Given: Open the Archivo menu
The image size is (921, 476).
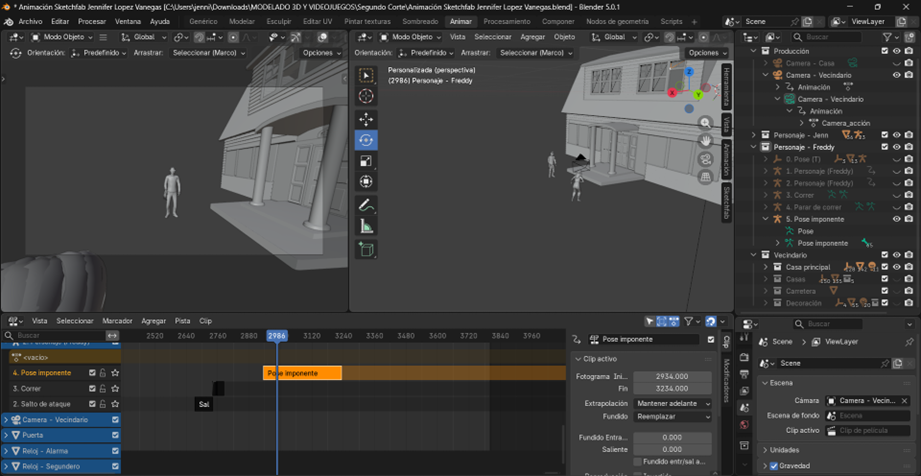Looking at the screenshot, I should click(x=30, y=21).
